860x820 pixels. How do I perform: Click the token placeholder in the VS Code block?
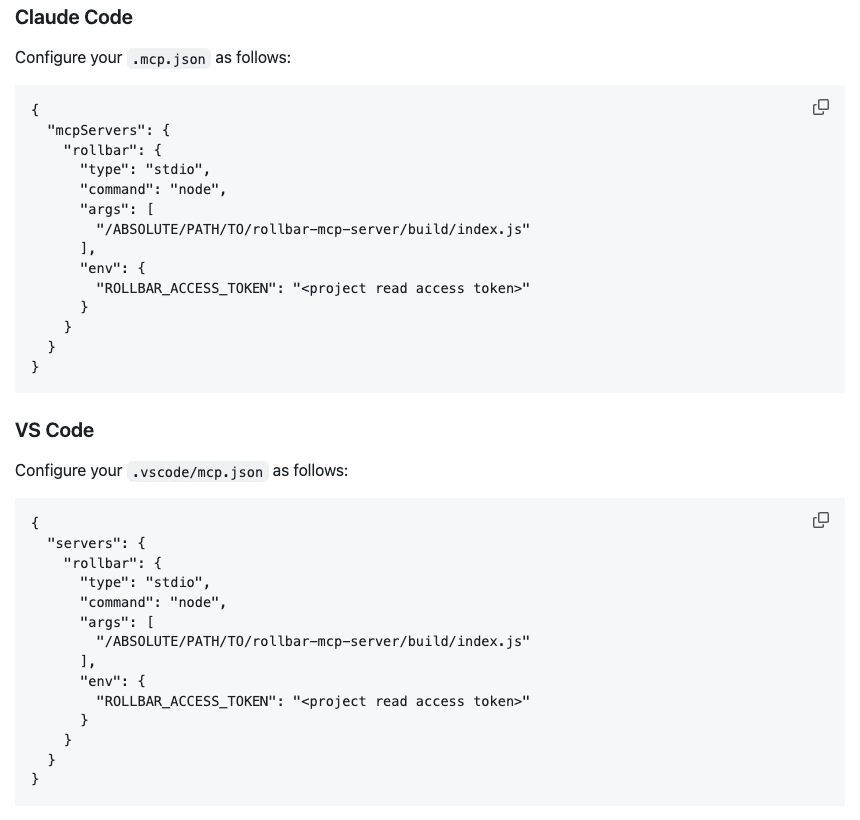pyautogui.click(x=410, y=701)
